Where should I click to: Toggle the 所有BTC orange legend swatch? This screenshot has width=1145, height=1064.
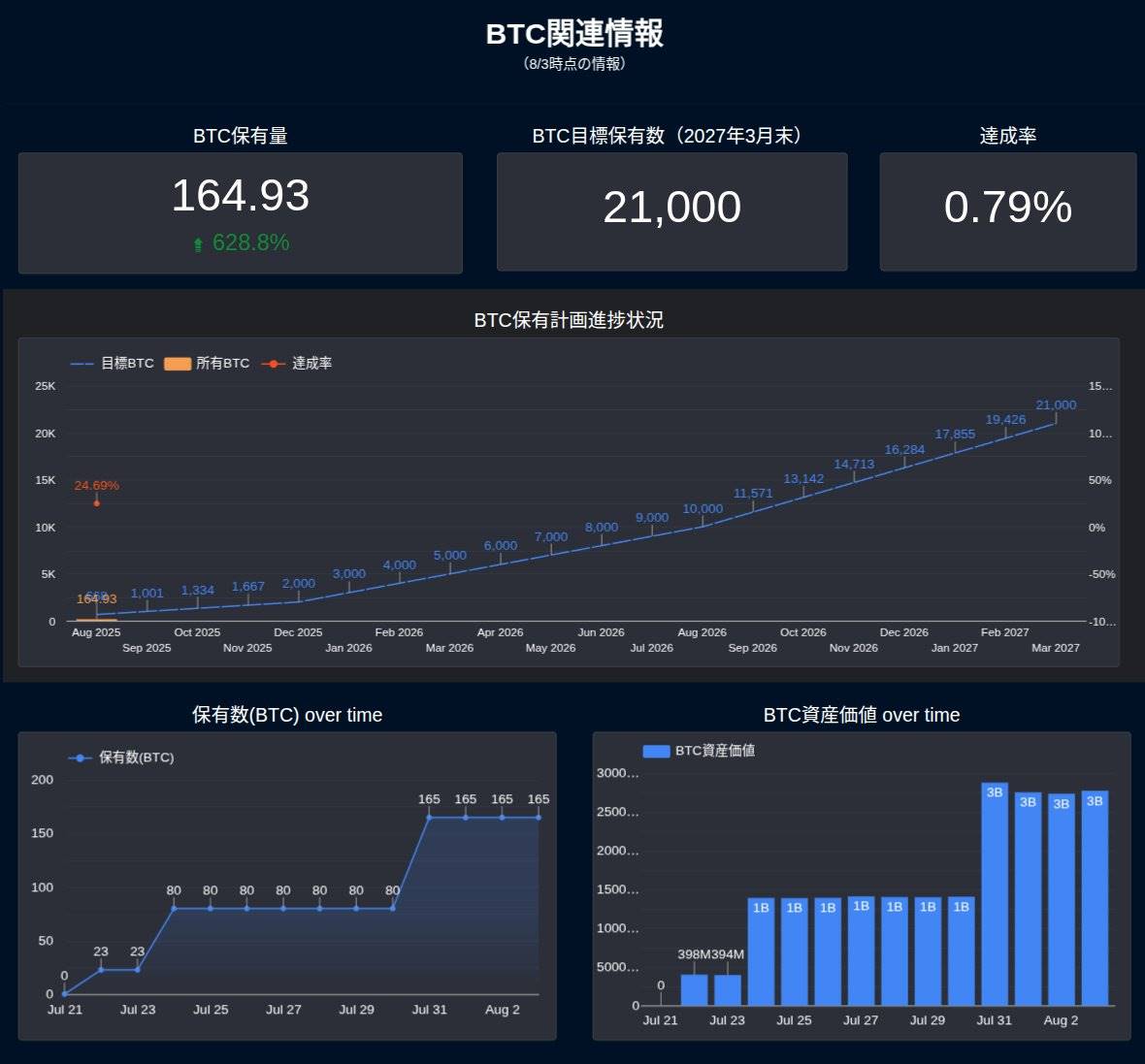(x=178, y=364)
